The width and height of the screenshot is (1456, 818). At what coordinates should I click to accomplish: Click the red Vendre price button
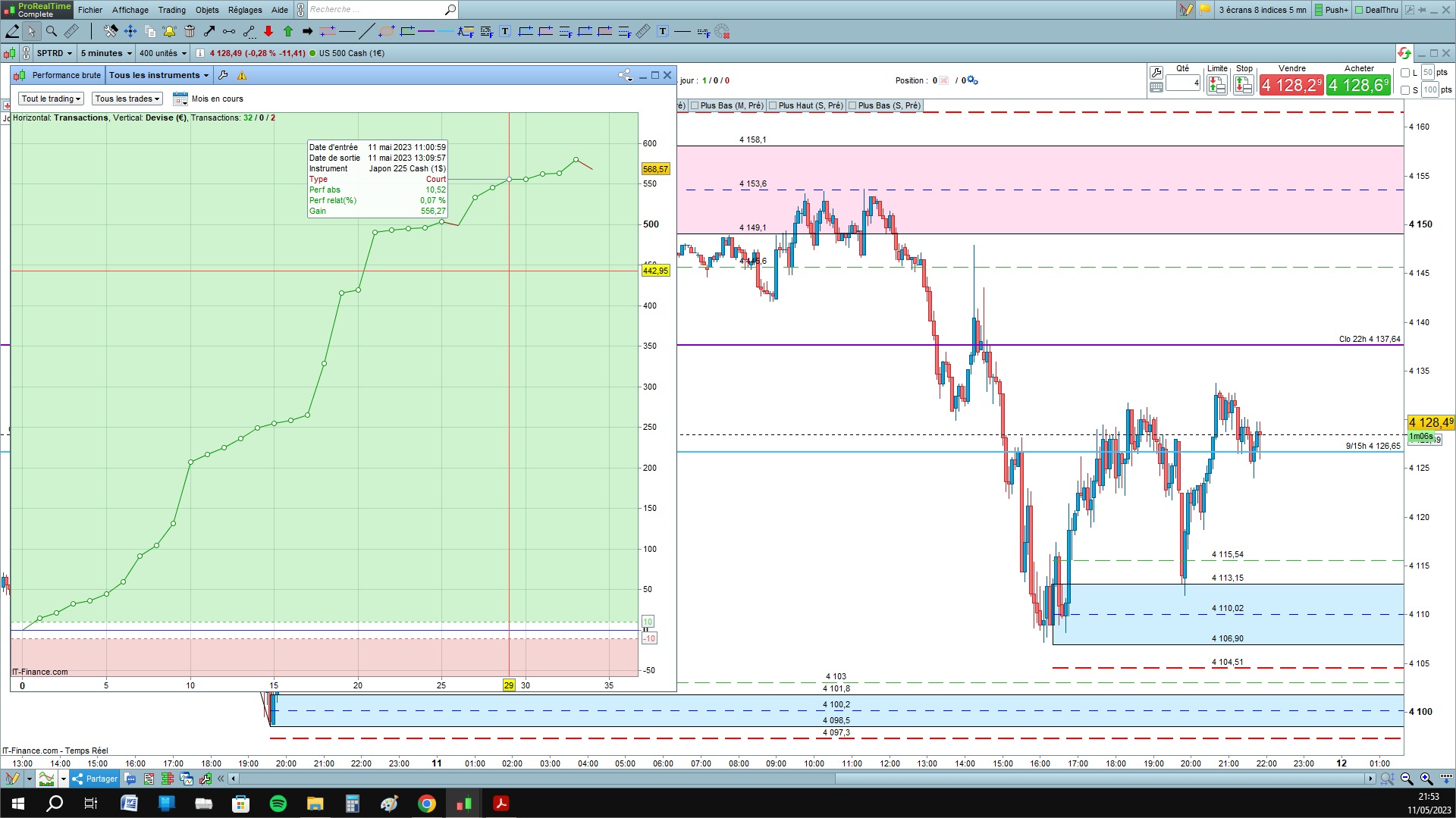[1291, 85]
